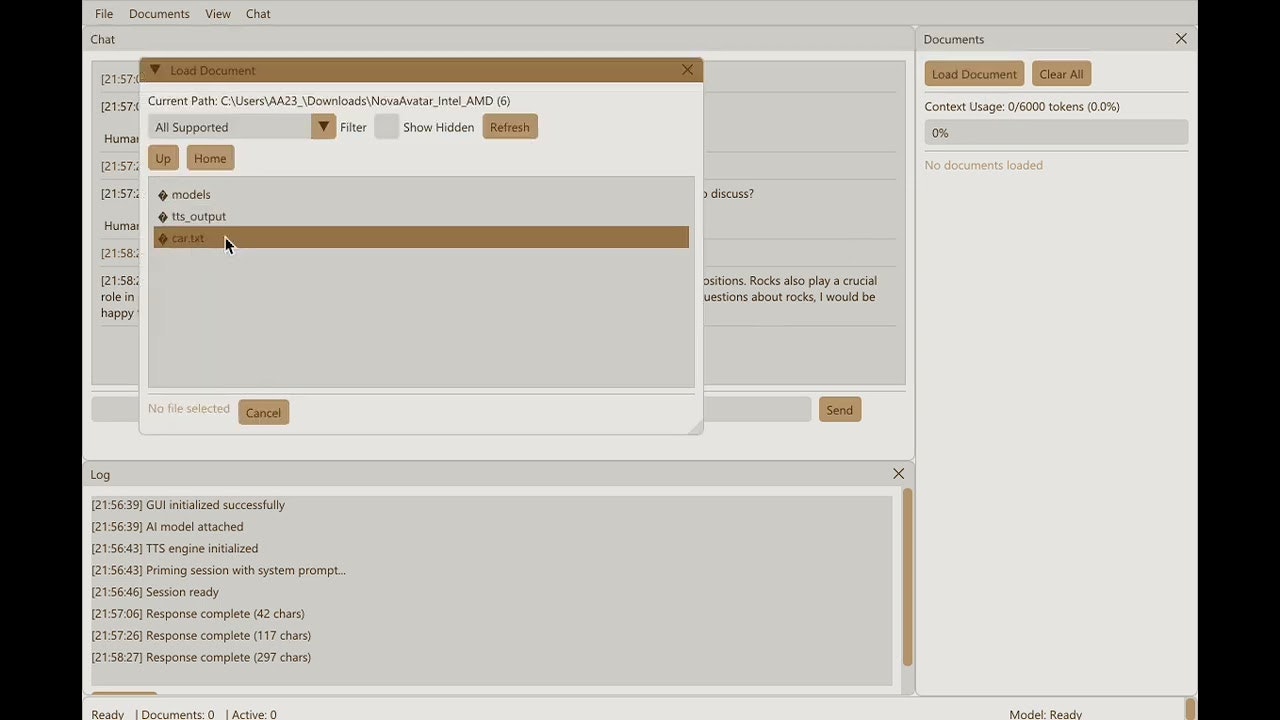The height and width of the screenshot is (720, 1280).
Task: Click the Chat panel title
Action: point(102,39)
